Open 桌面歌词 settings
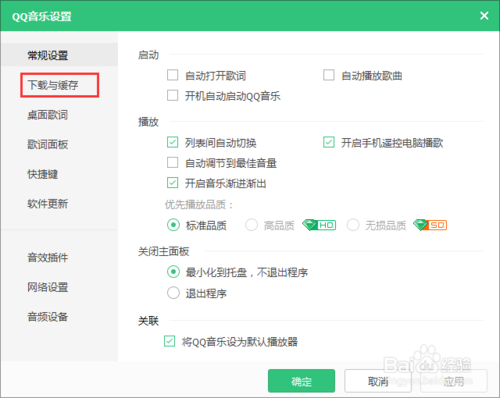 coord(48,115)
